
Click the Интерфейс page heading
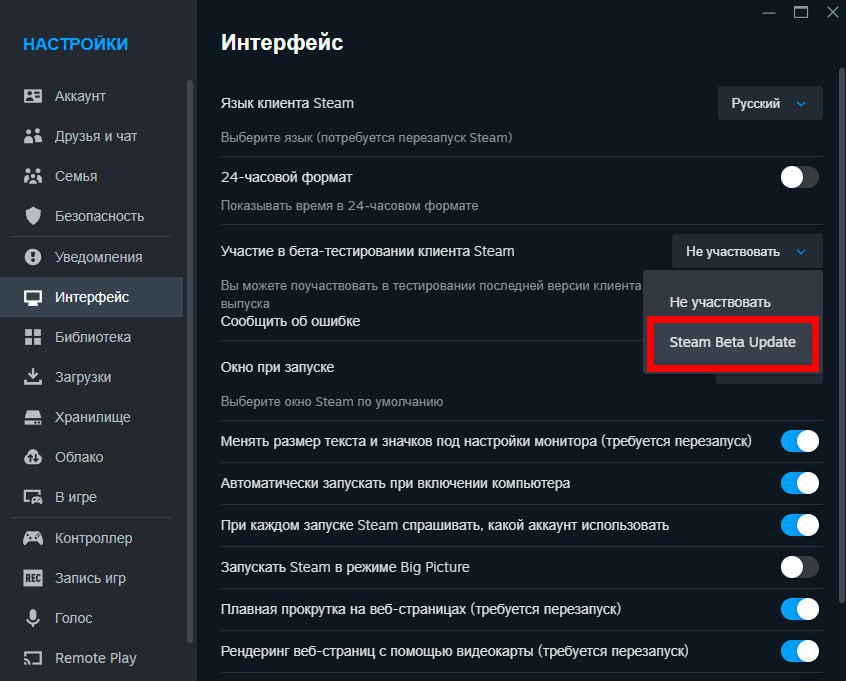pyautogui.click(x=282, y=43)
